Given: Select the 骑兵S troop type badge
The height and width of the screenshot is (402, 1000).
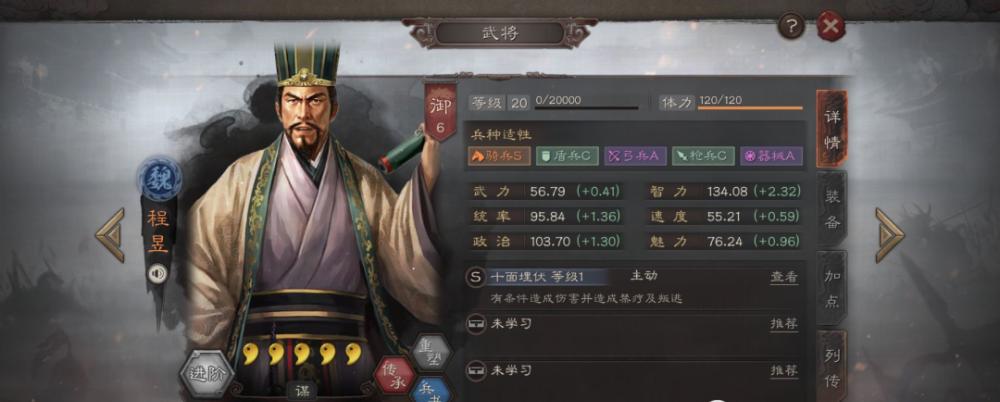Looking at the screenshot, I should [x=499, y=156].
